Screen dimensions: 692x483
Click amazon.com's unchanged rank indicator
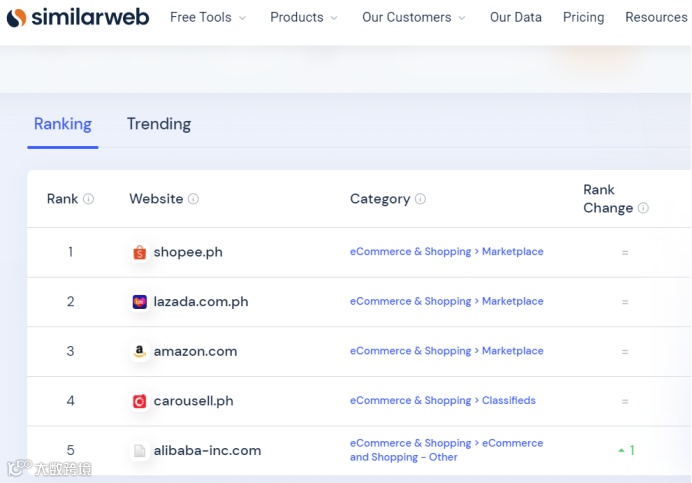tap(625, 352)
